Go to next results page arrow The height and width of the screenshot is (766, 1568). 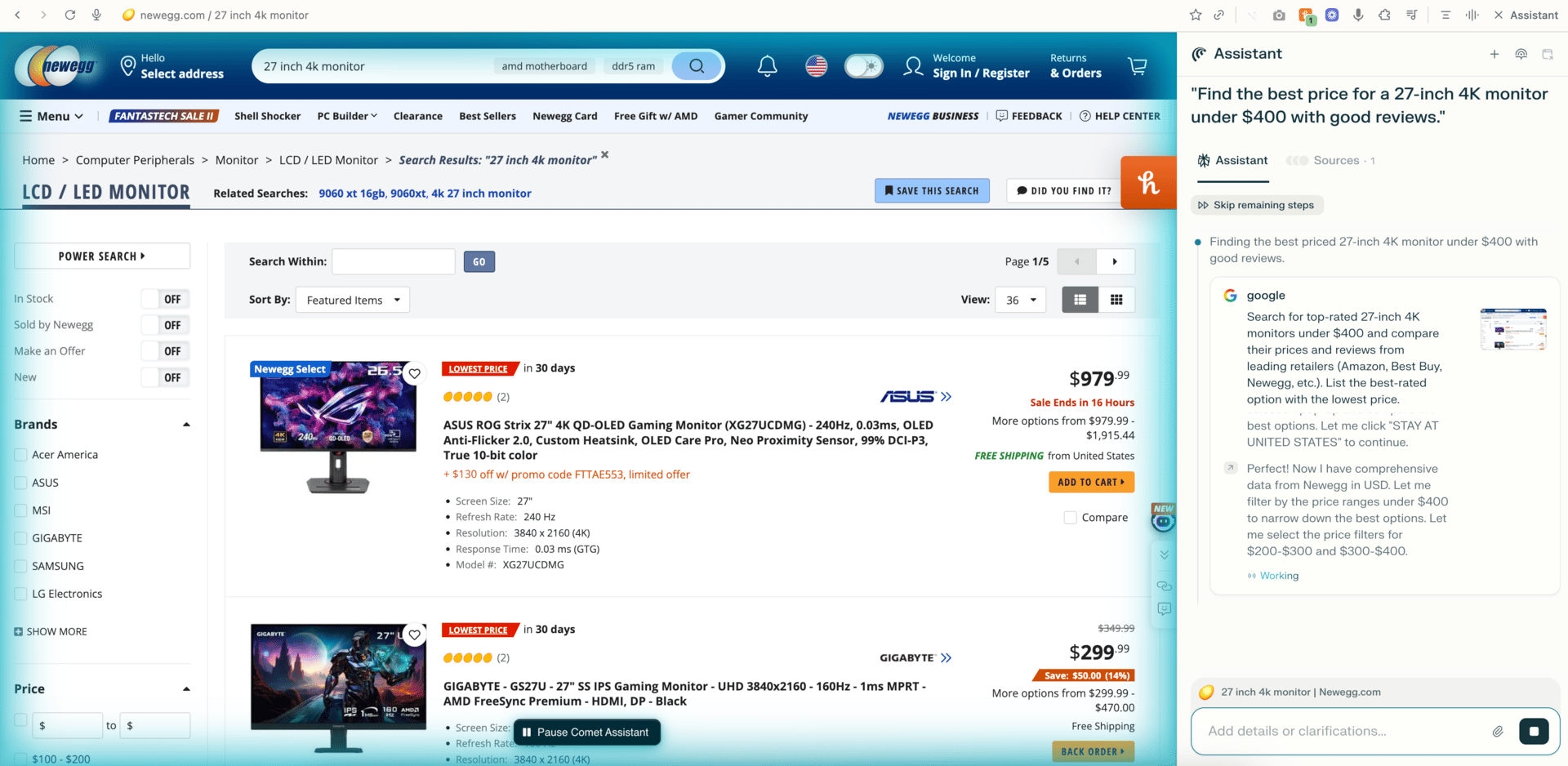coord(1115,261)
